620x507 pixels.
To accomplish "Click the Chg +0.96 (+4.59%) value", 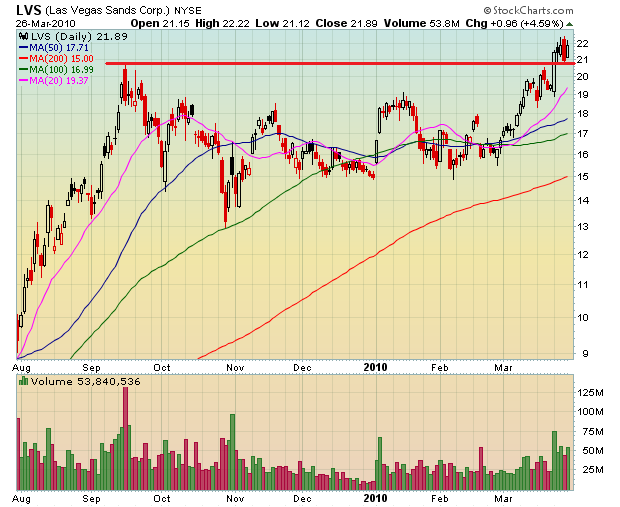I will pos(514,24).
